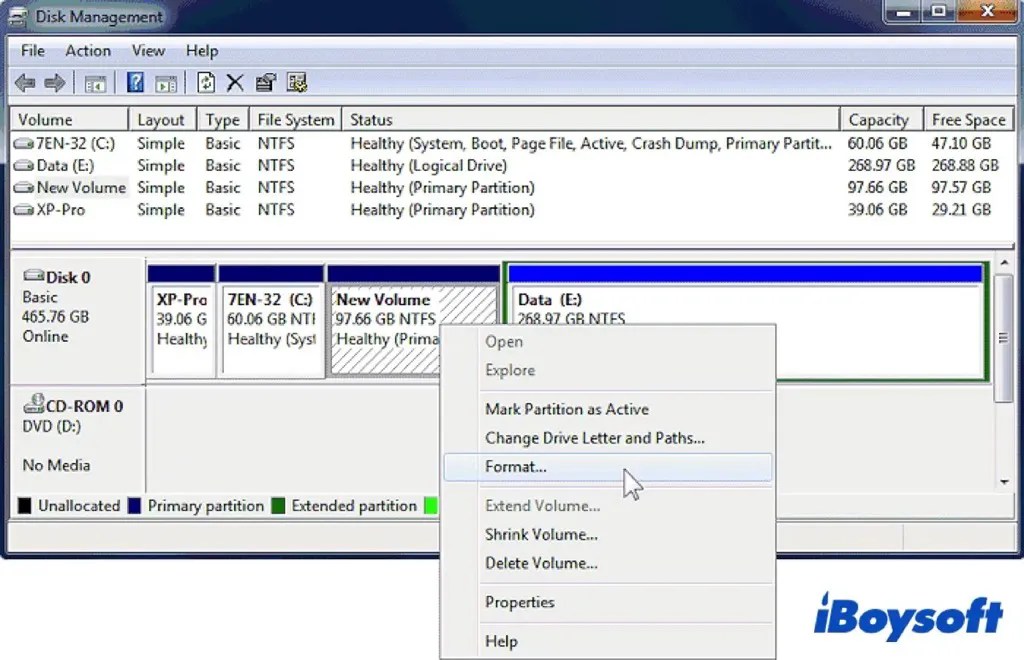The image size is (1024, 660).
Task: Select the Delete (X) toolbar icon
Action: click(x=234, y=82)
